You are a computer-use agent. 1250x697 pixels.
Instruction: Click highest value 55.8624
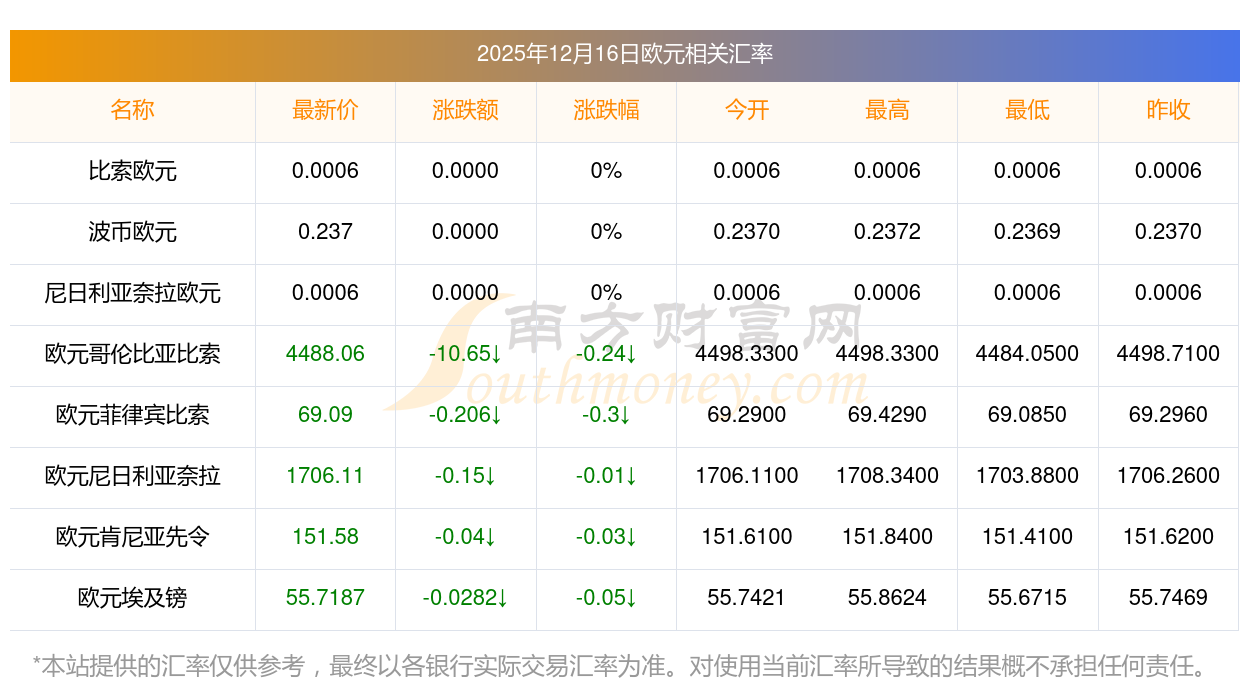pos(887,598)
